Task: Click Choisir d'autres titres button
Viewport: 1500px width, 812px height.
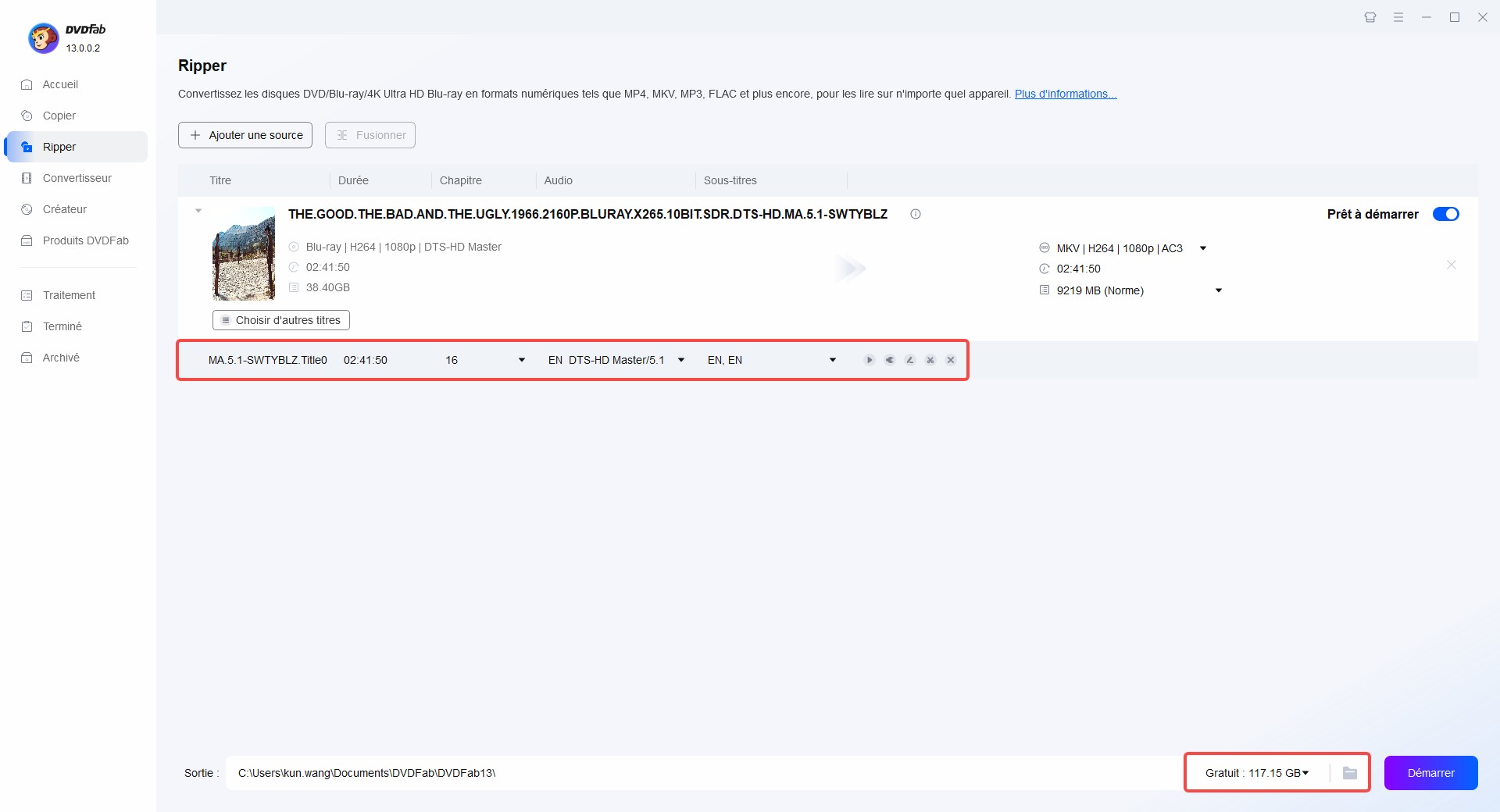Action: [x=281, y=320]
